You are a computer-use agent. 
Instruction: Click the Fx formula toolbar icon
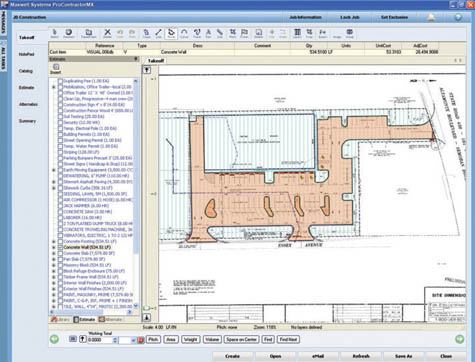[322, 33]
